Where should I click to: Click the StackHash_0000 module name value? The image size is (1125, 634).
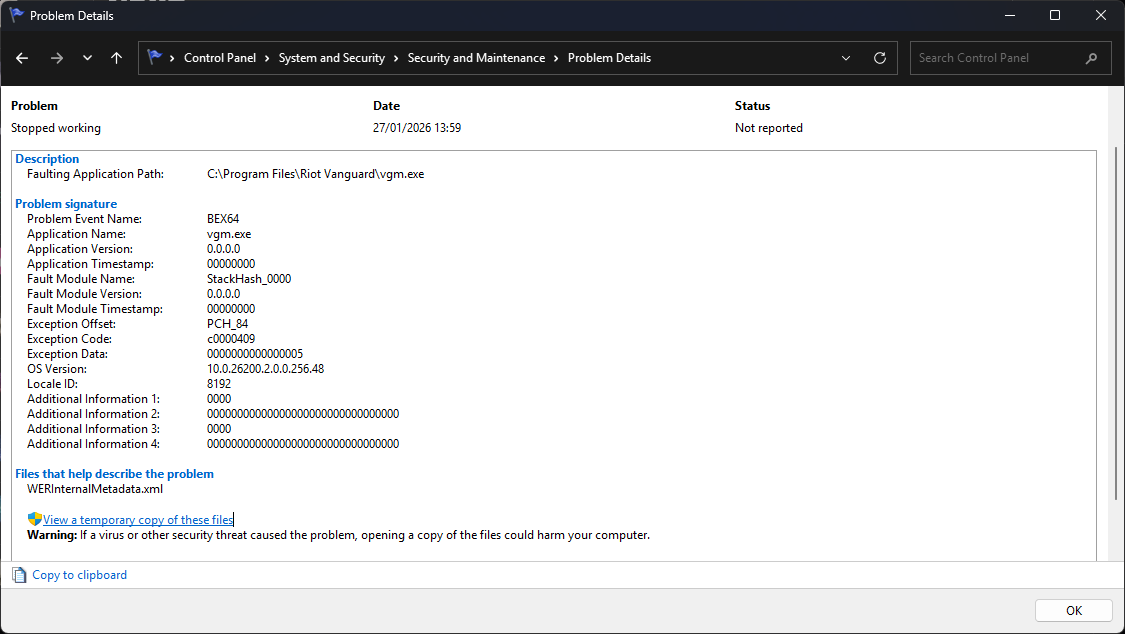pos(249,278)
